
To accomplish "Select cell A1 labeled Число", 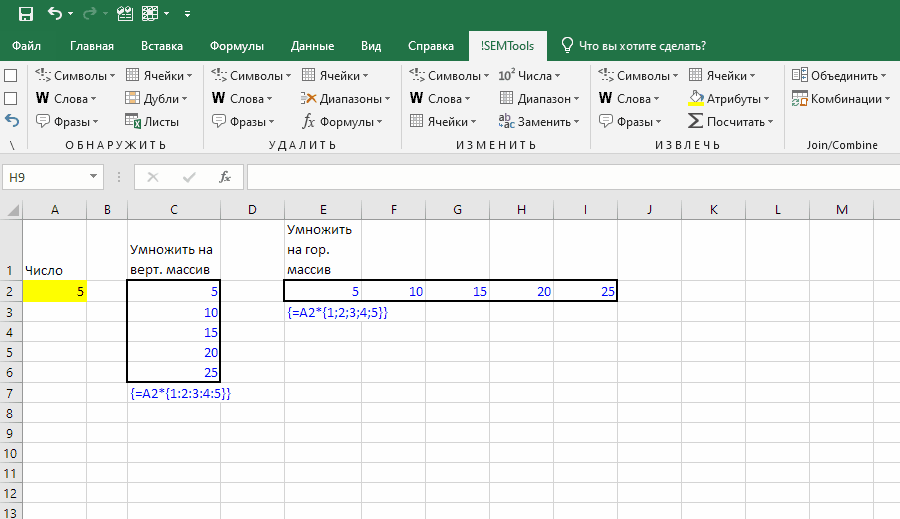I will 55,250.
